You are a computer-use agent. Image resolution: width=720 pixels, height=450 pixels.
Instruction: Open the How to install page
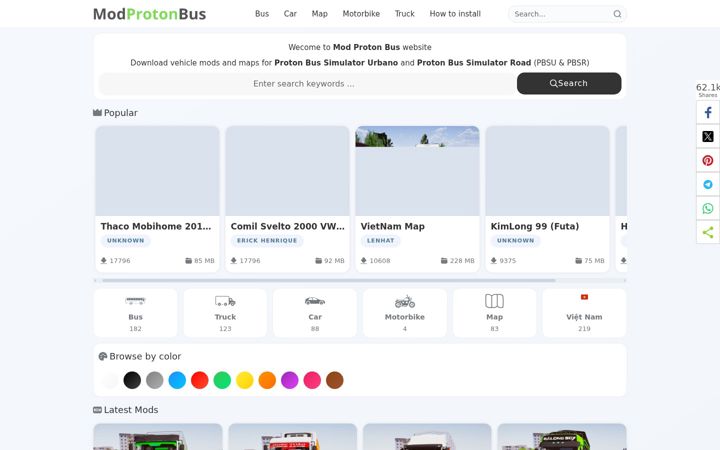pyautogui.click(x=455, y=14)
